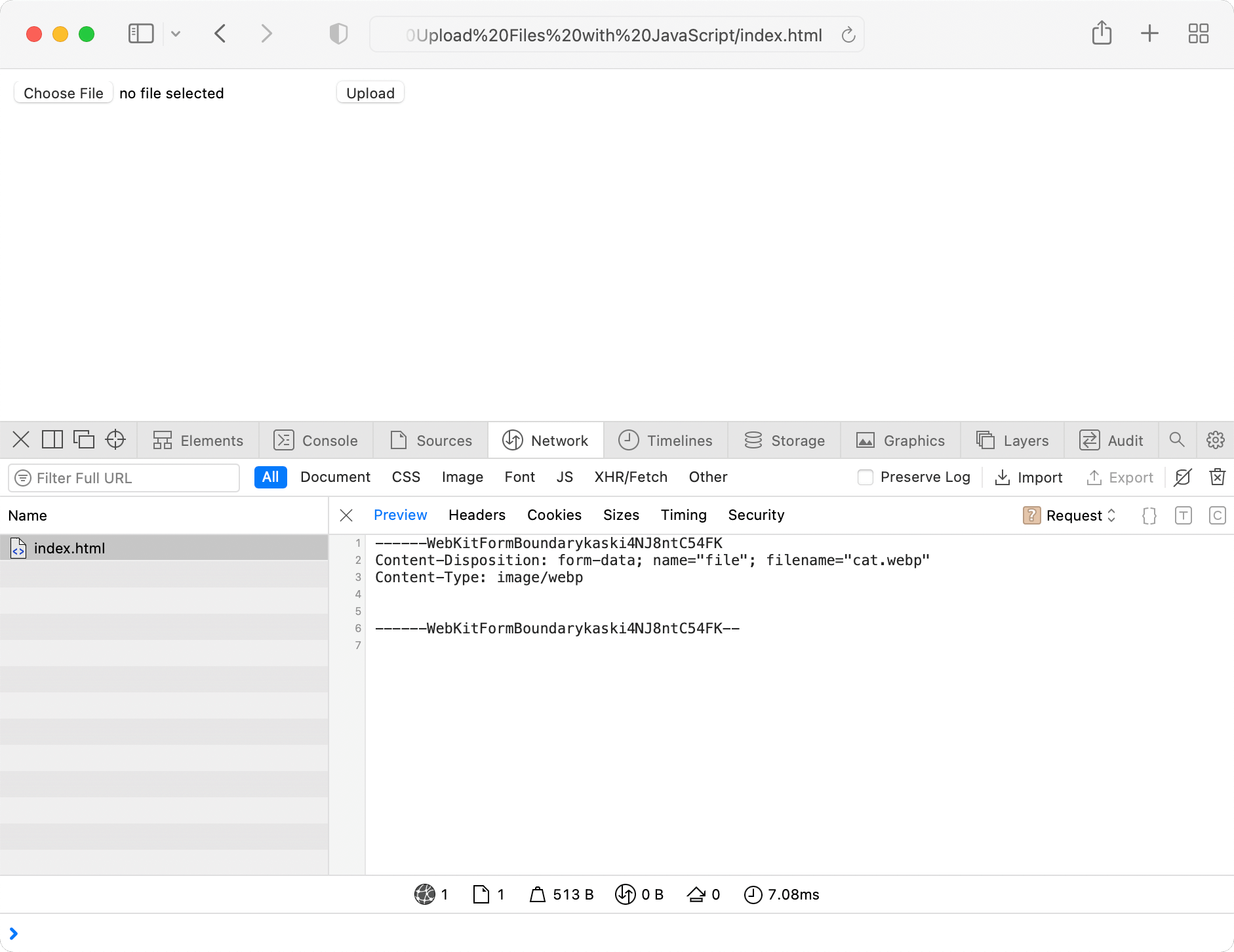Image resolution: width=1234 pixels, height=952 pixels.
Task: Click the Upload button
Action: pyautogui.click(x=370, y=92)
